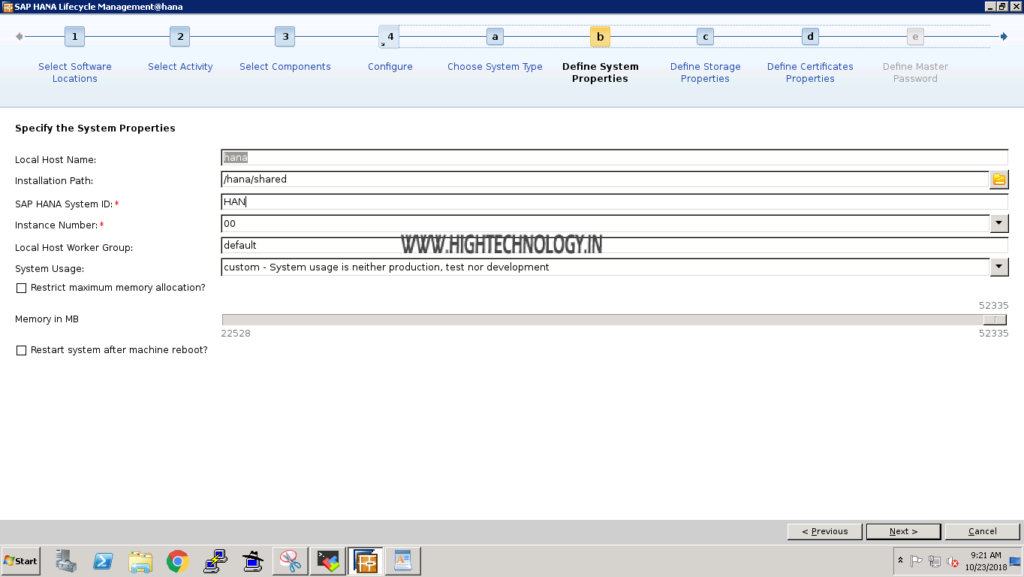Image resolution: width=1024 pixels, height=577 pixels.
Task: Go to step 2 Select Activity
Action: [x=180, y=37]
